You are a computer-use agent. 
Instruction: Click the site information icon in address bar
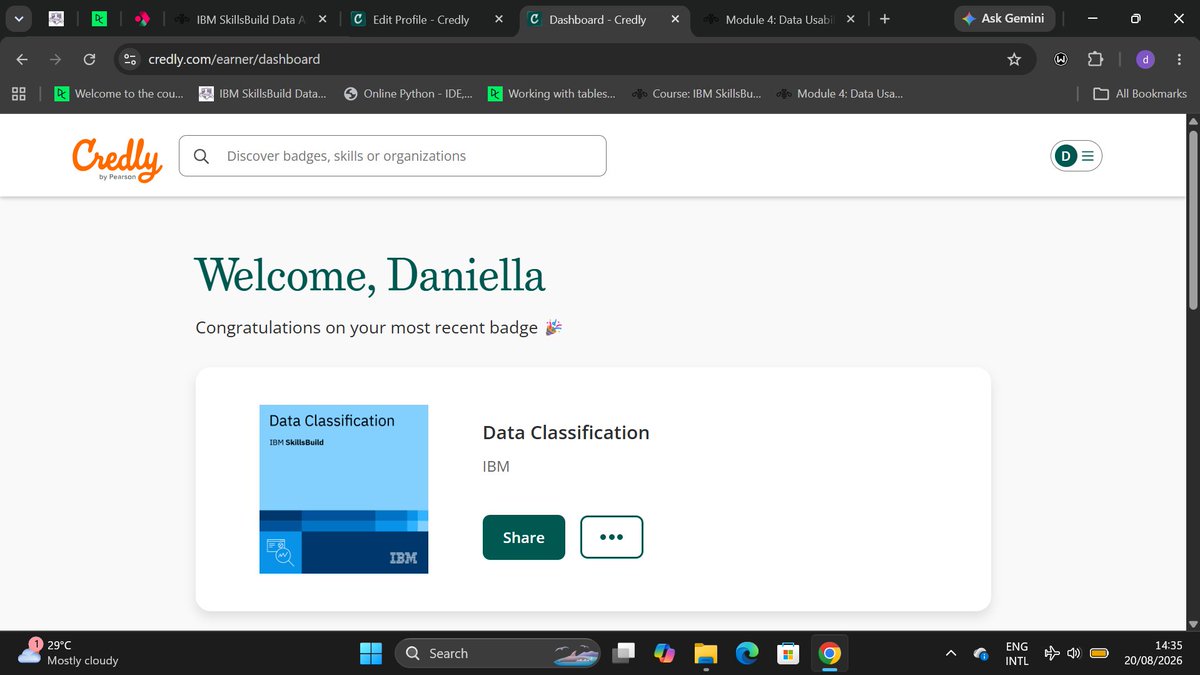pyautogui.click(x=129, y=59)
